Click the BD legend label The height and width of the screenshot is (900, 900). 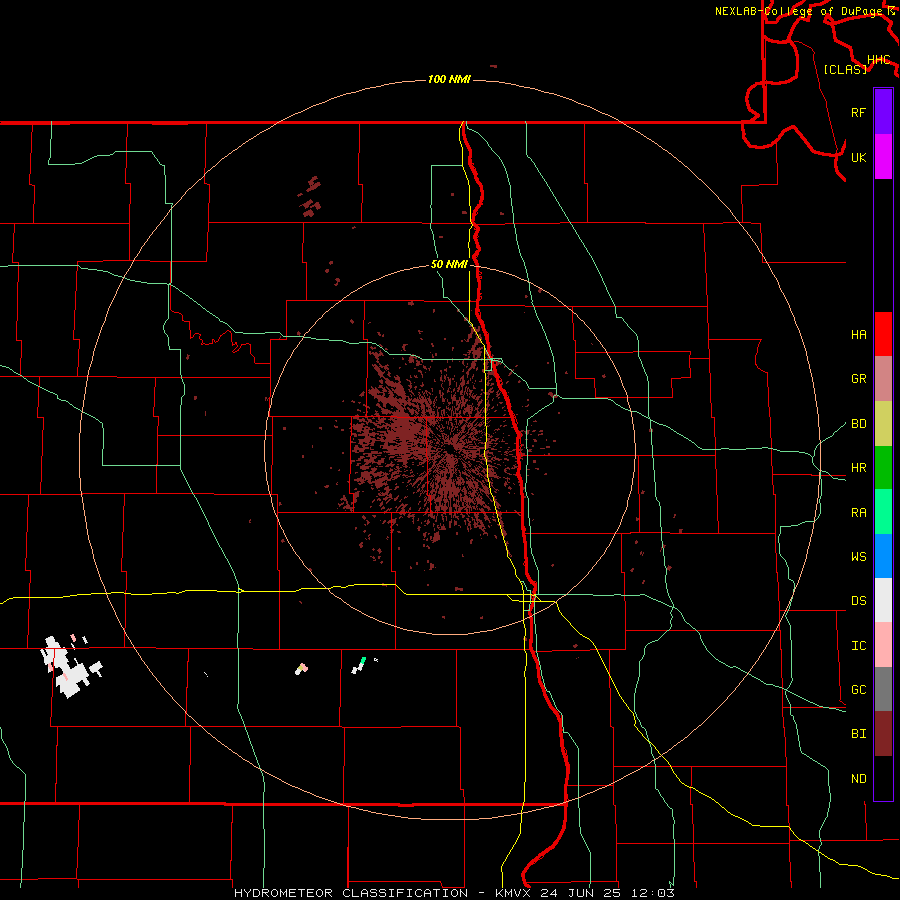click(859, 424)
